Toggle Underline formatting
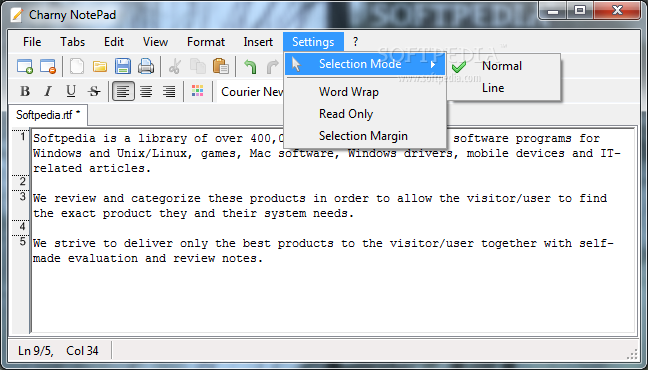The height and width of the screenshot is (370, 648). 71,91
